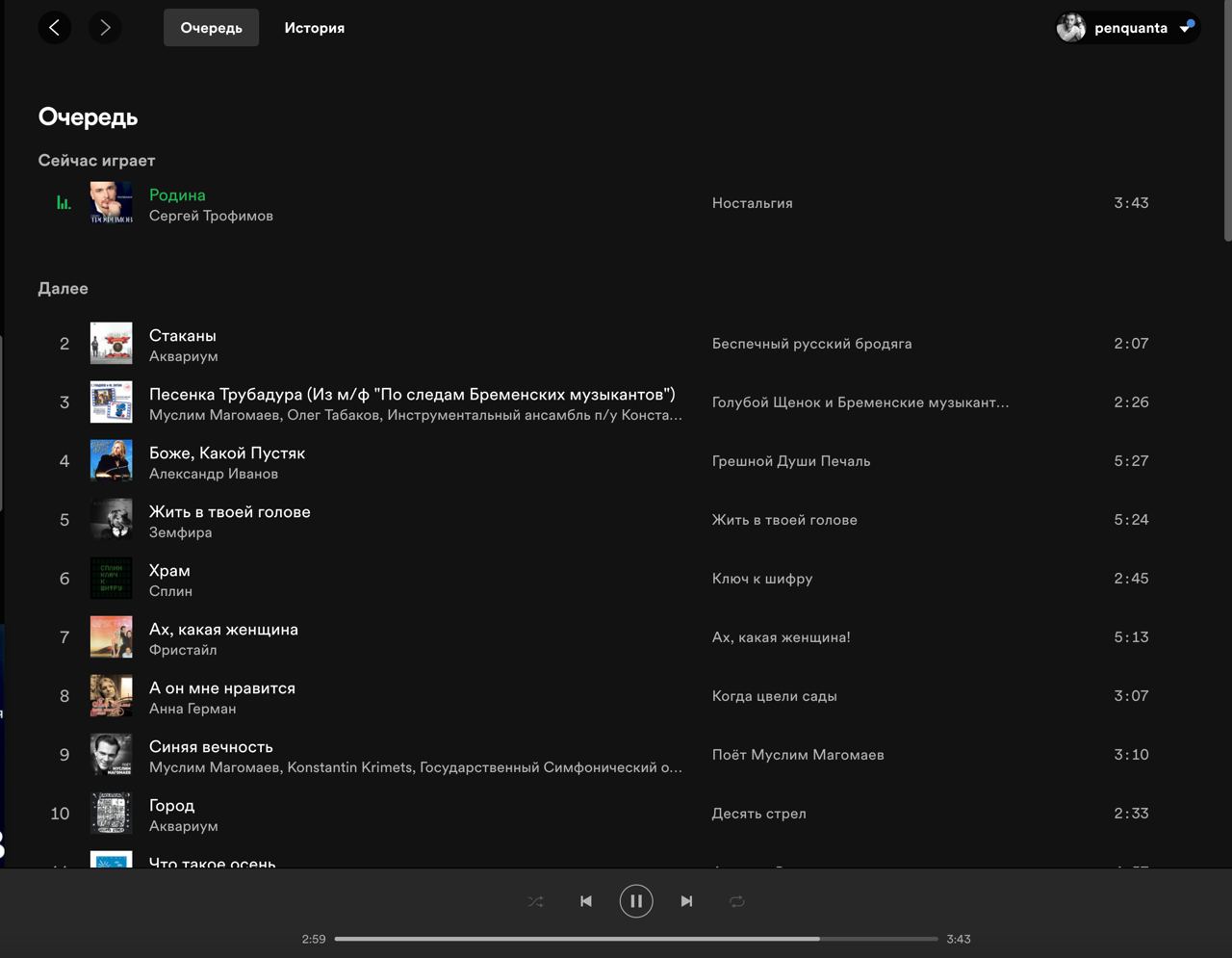1232x958 pixels.
Task: Select track Стаканы
Action: click(182, 335)
